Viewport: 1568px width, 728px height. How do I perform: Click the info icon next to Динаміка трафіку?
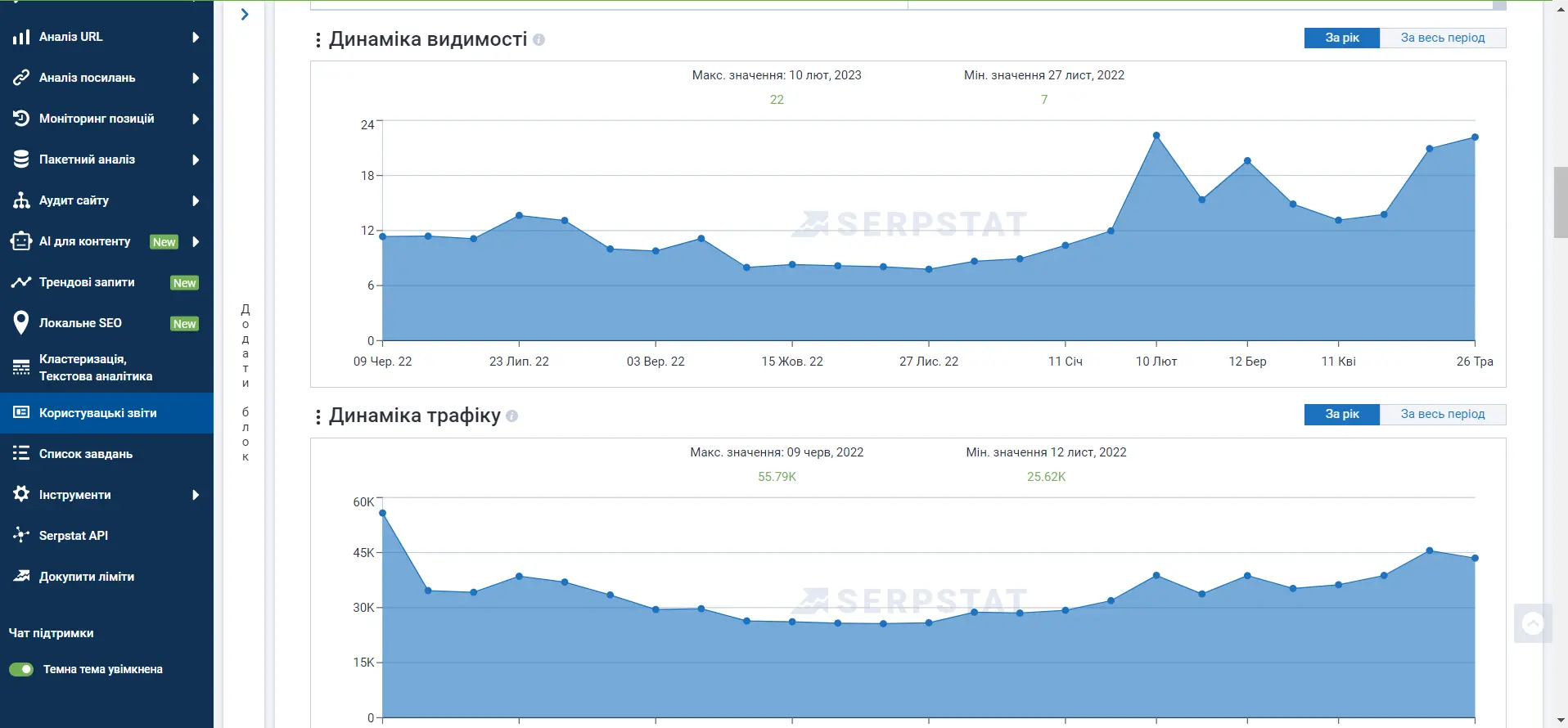point(511,416)
